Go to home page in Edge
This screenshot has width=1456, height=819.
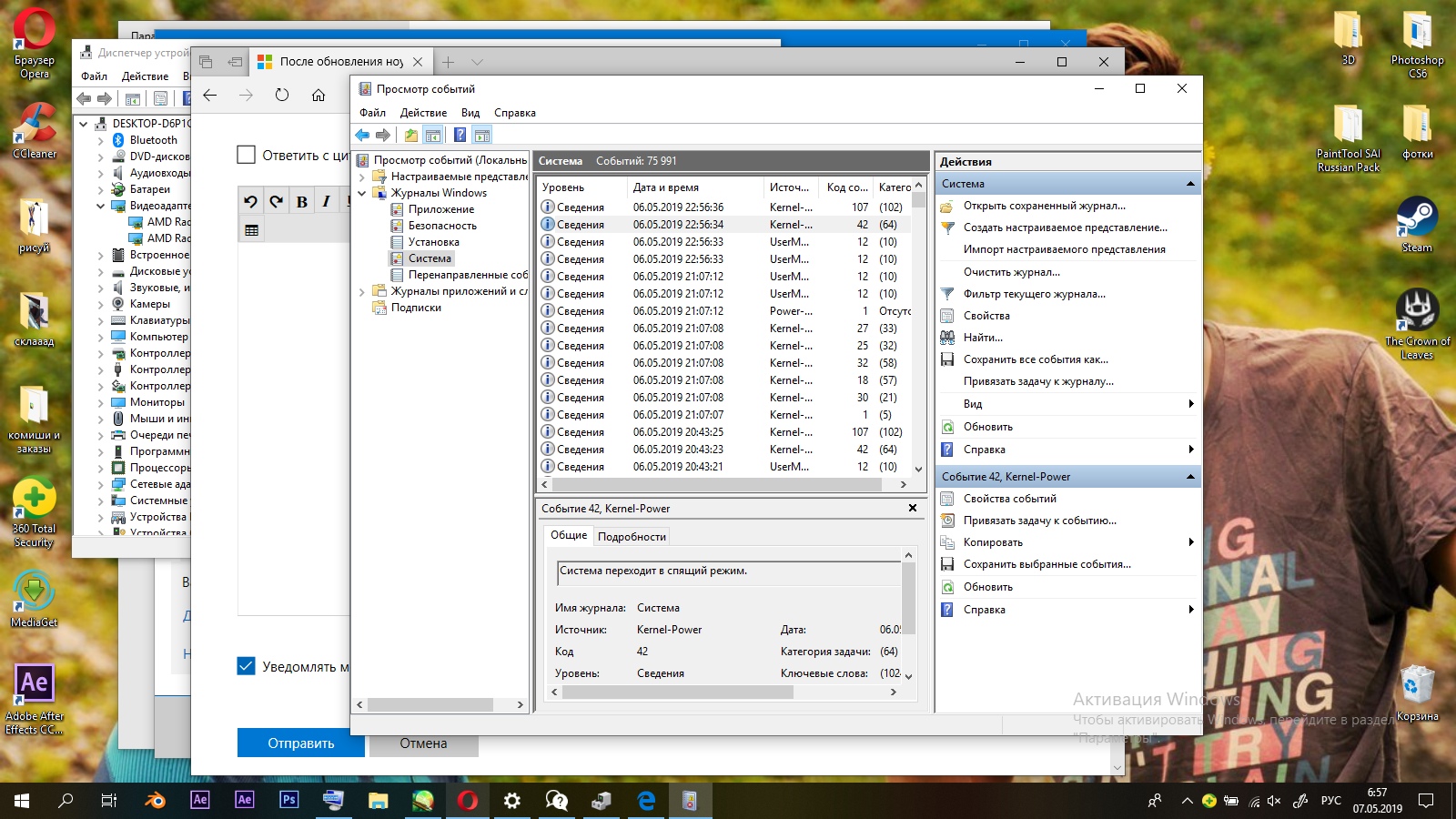coord(318,96)
